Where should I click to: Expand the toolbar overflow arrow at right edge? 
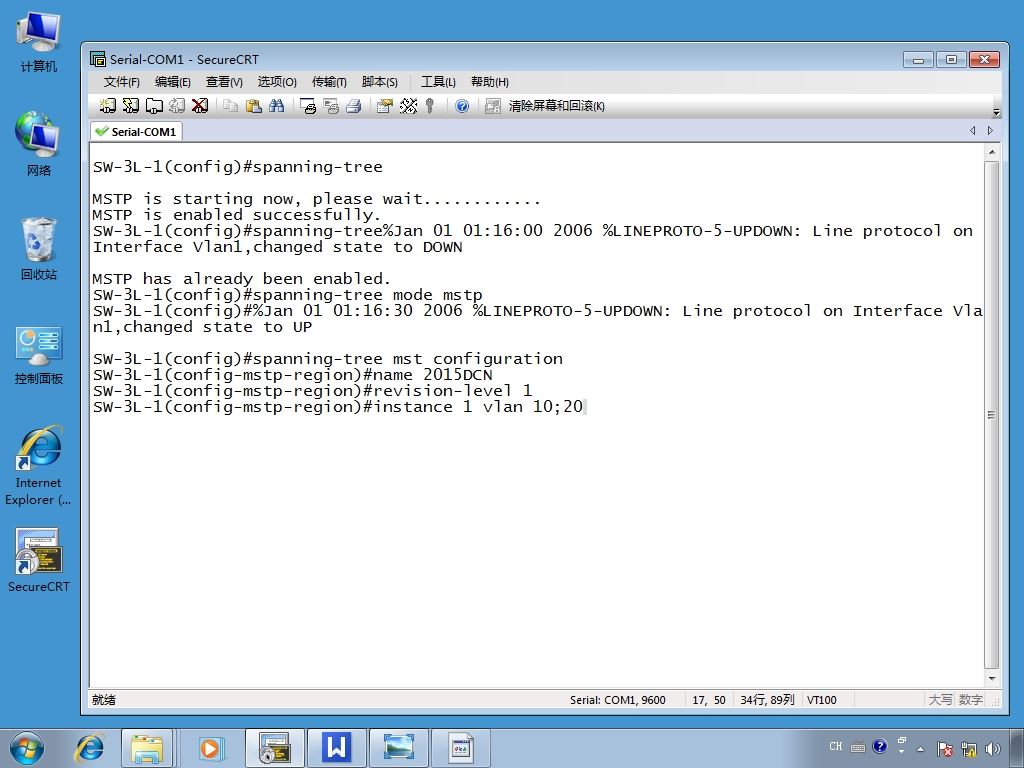[x=996, y=112]
